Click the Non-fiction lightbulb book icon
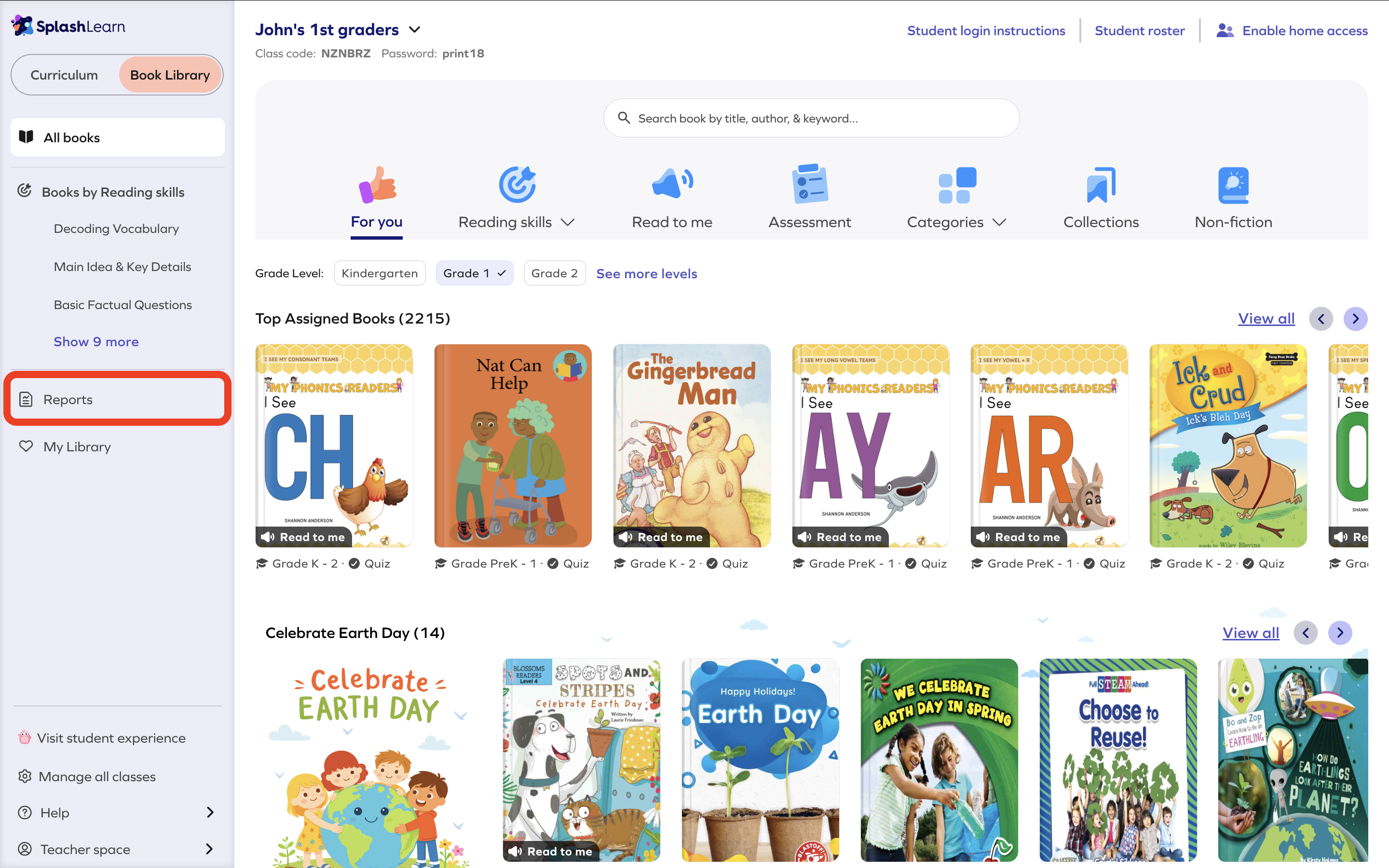This screenshot has height=868, width=1389. [1233, 185]
